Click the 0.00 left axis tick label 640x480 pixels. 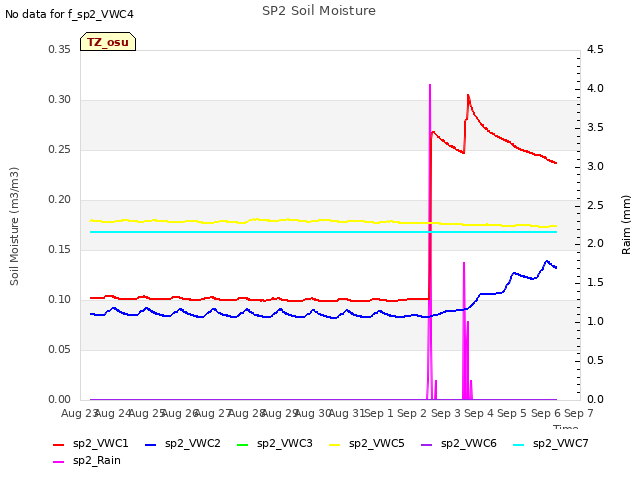coord(60,400)
